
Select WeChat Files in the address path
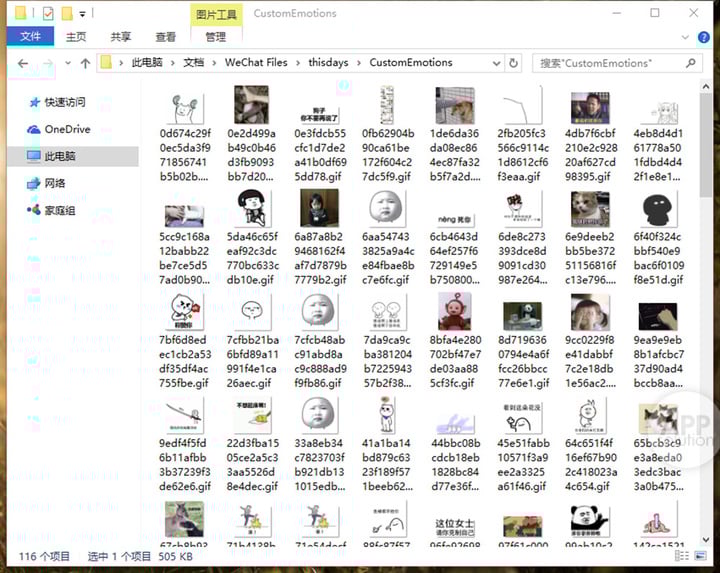[x=256, y=62]
